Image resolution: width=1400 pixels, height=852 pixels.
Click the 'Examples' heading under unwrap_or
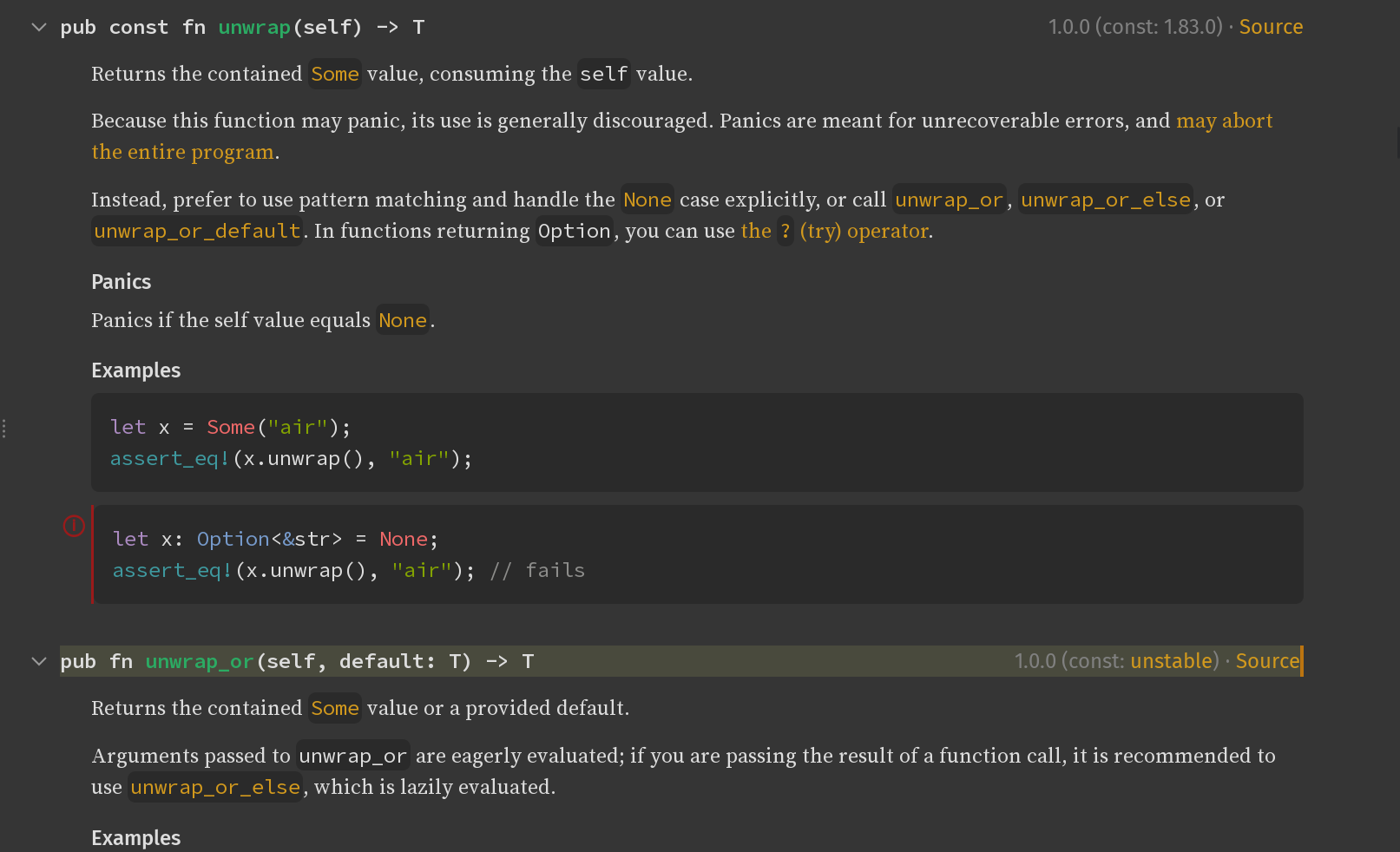tap(136, 838)
